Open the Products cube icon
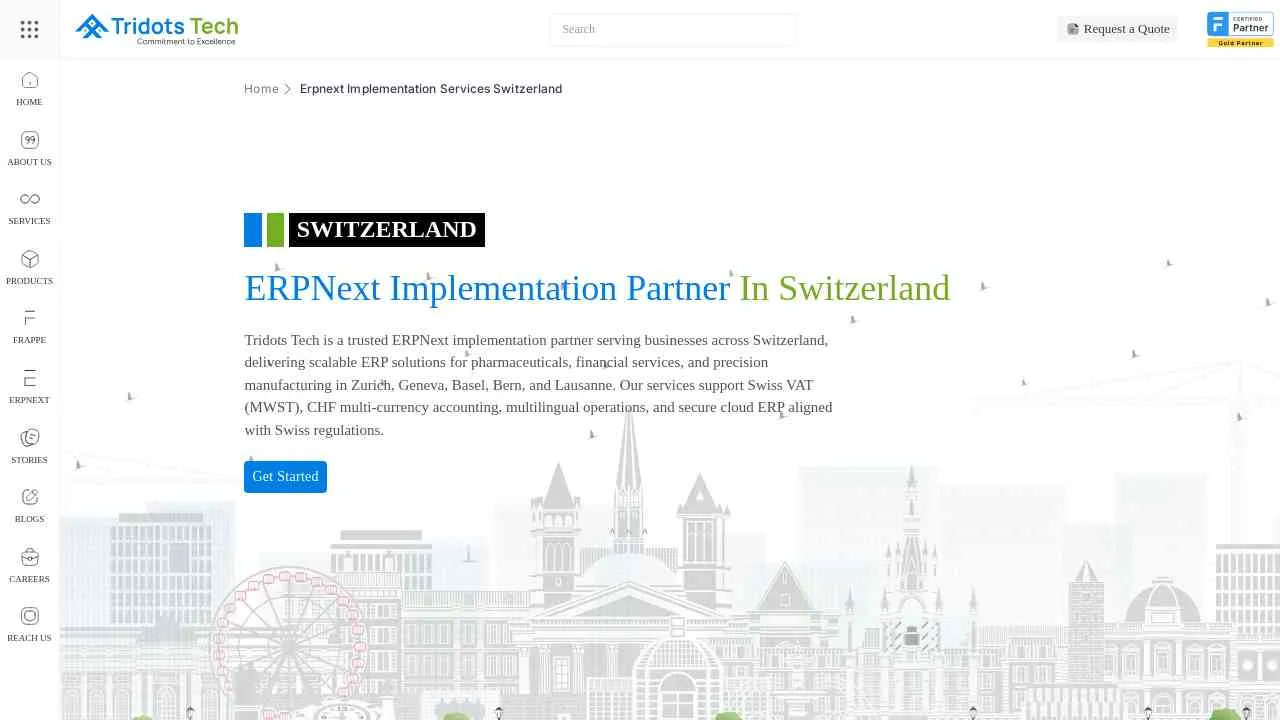Viewport: 1280px width, 720px height. tap(29, 259)
